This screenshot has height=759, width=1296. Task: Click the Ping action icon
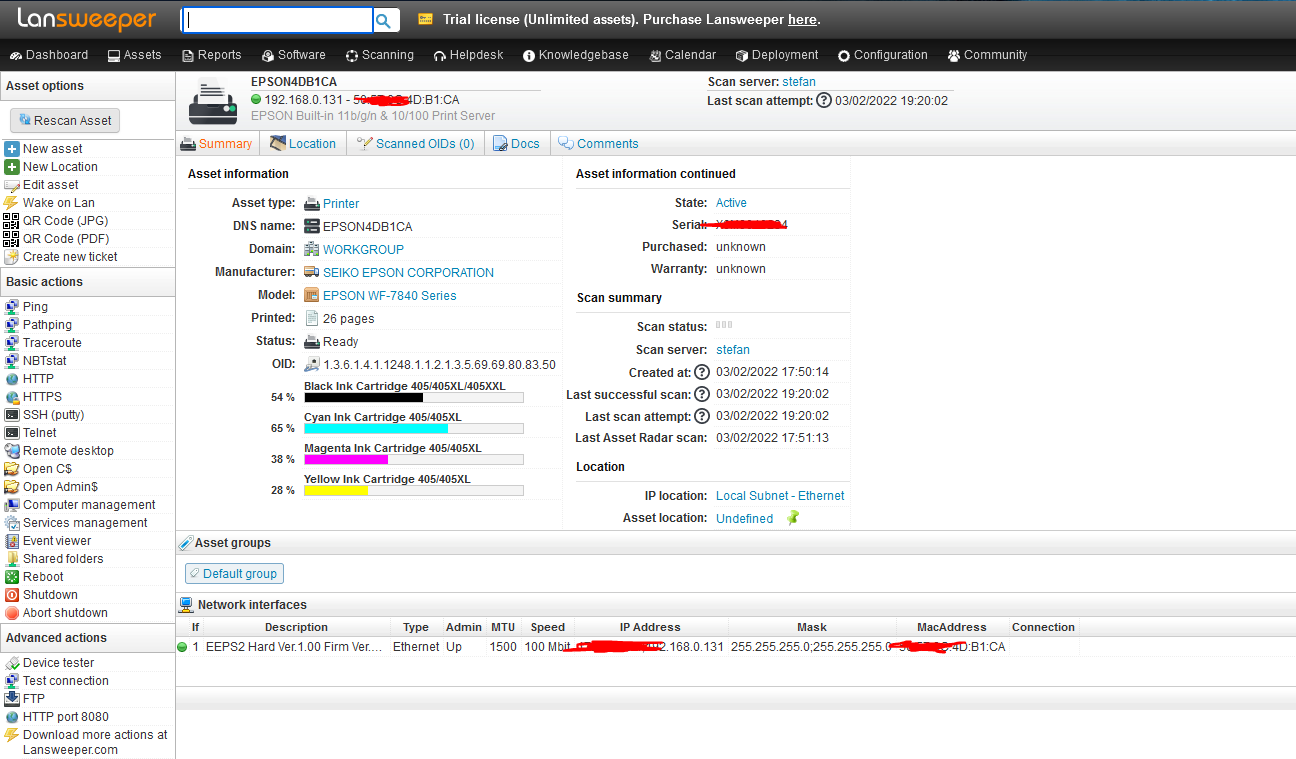coord(12,307)
